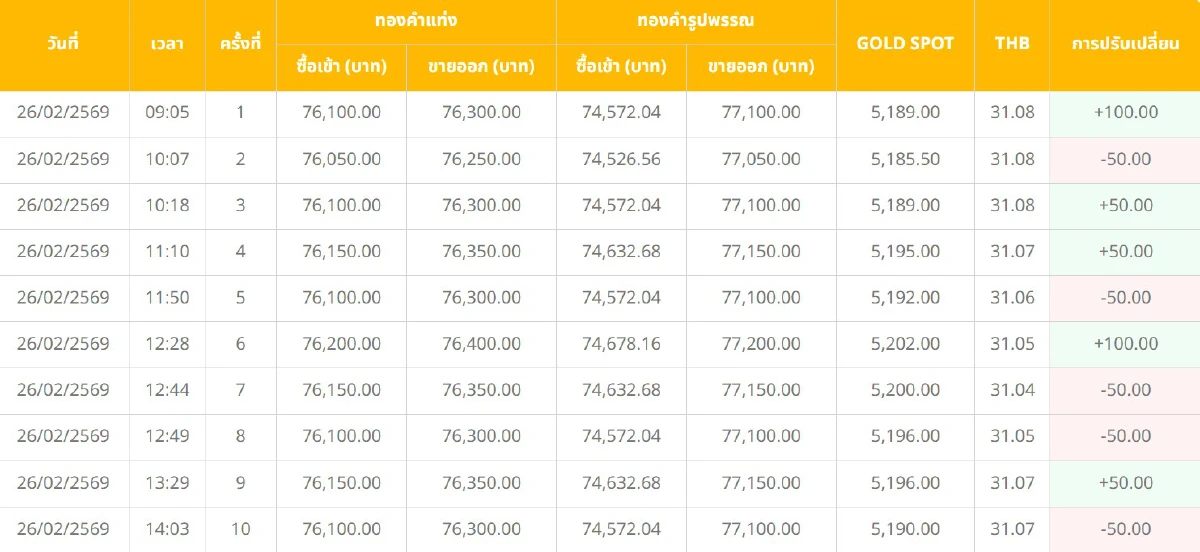
Task: Click the ครั้งที่ column header
Action: [240, 44]
